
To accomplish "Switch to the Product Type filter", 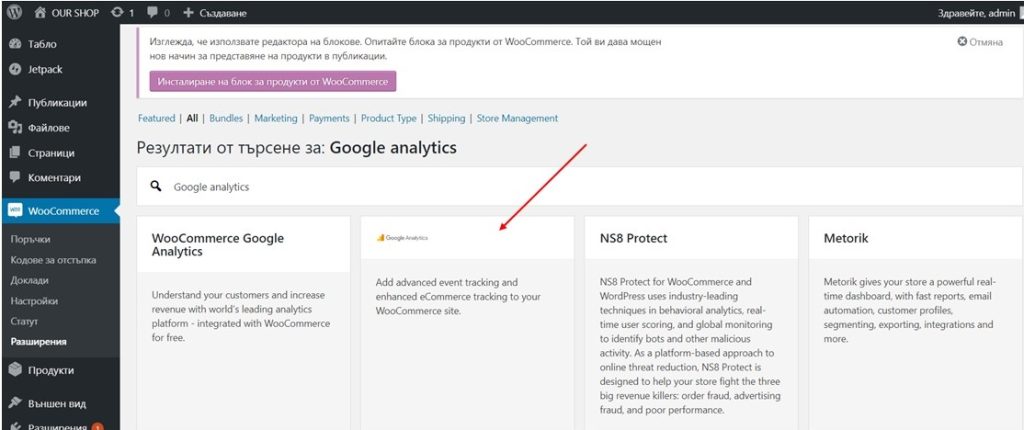I will pyautogui.click(x=389, y=118).
